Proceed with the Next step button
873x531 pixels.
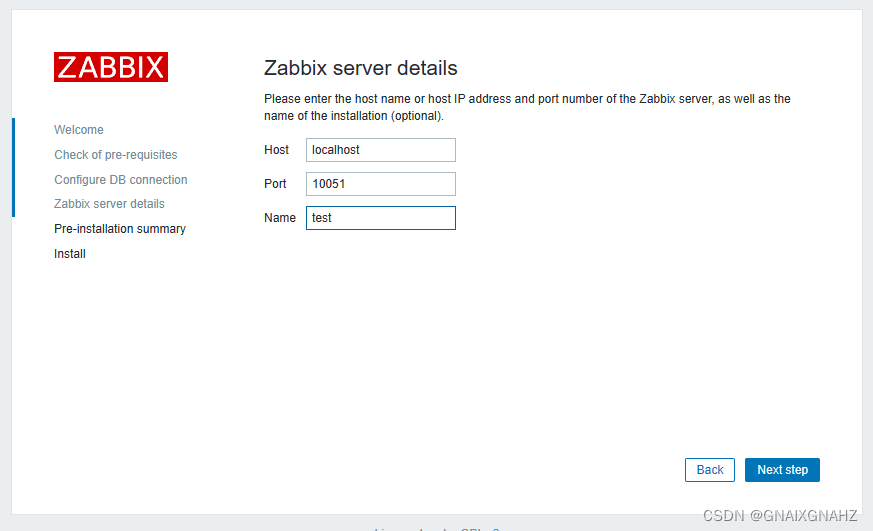coord(782,470)
